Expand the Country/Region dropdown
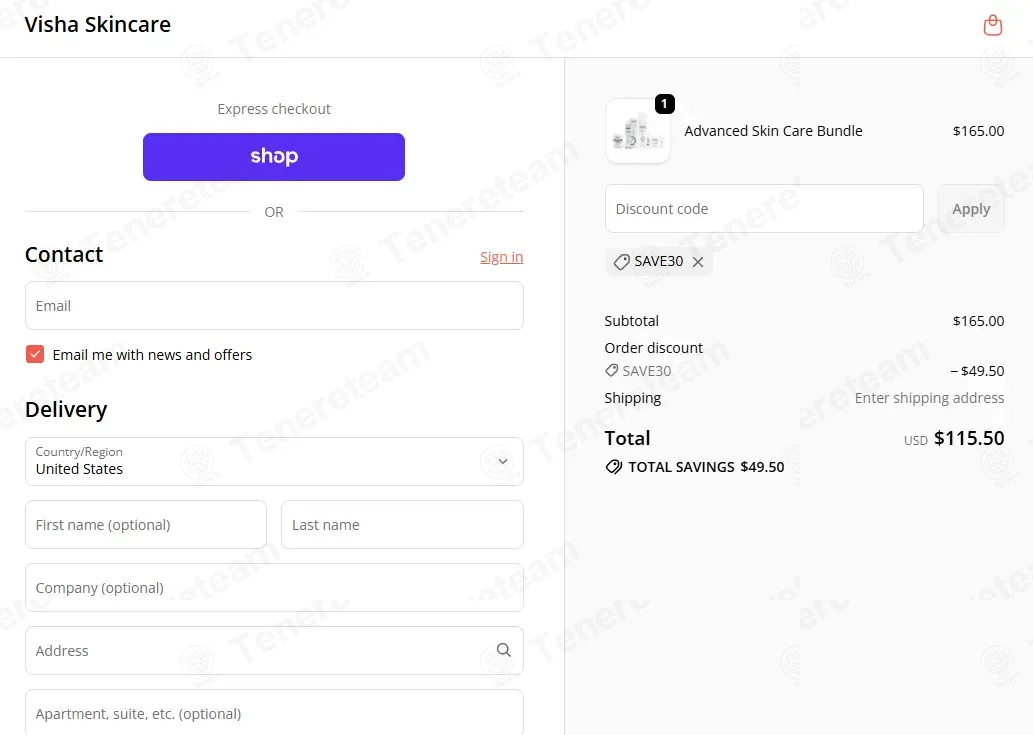 tap(274, 461)
